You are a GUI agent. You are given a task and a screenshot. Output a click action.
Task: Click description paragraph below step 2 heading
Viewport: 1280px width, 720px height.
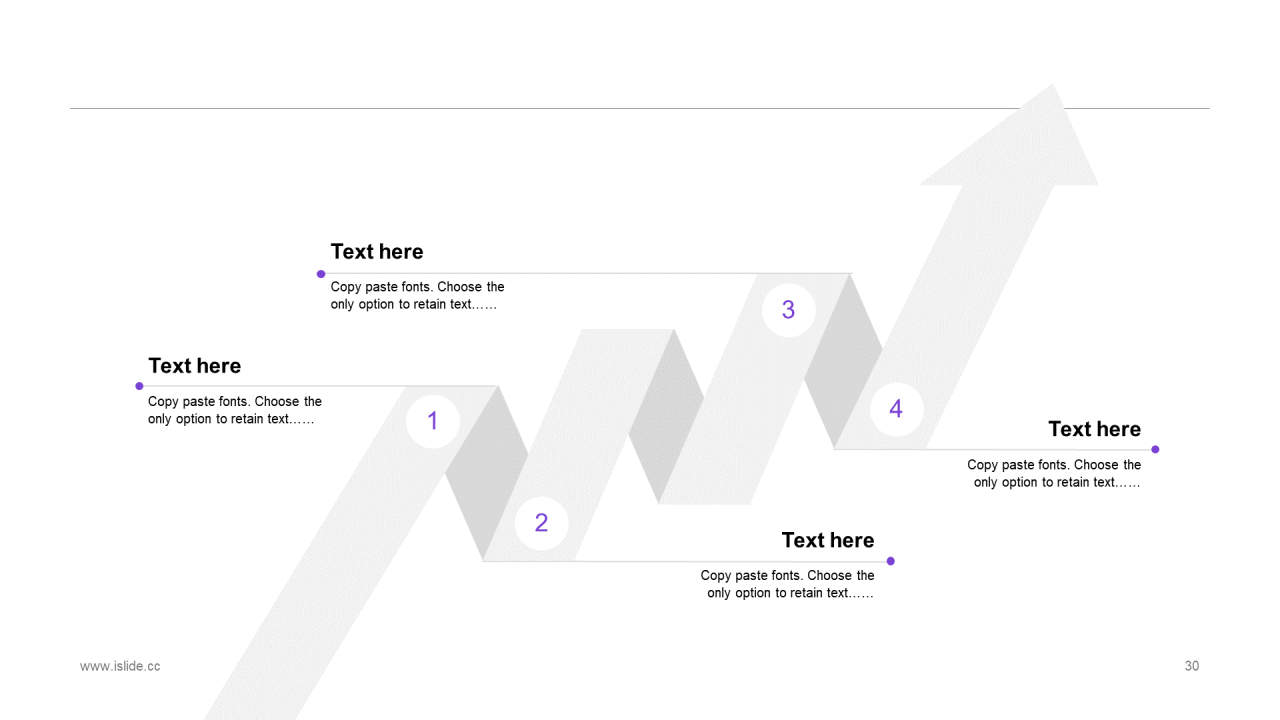tap(788, 584)
